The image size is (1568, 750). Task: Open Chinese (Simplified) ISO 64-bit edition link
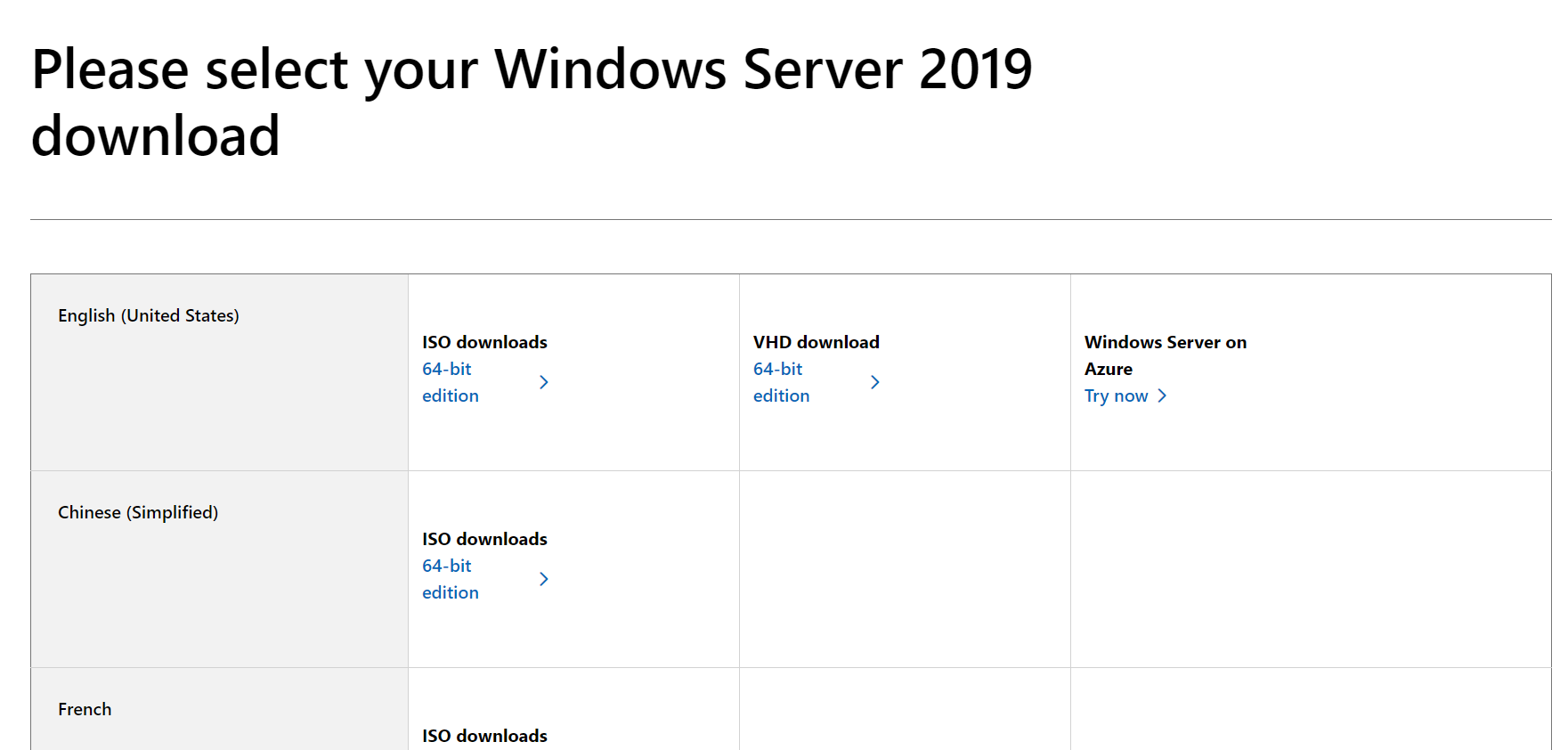[x=451, y=579]
